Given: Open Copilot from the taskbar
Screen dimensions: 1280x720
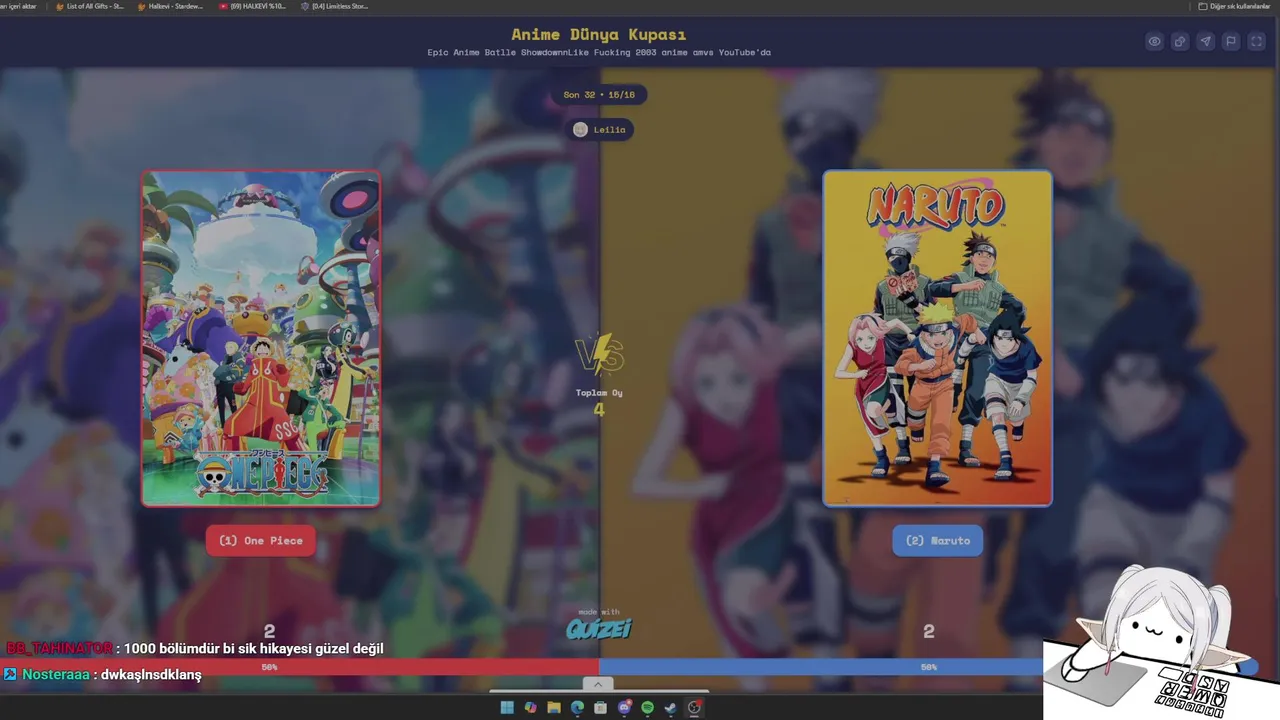Looking at the screenshot, I should pos(530,708).
